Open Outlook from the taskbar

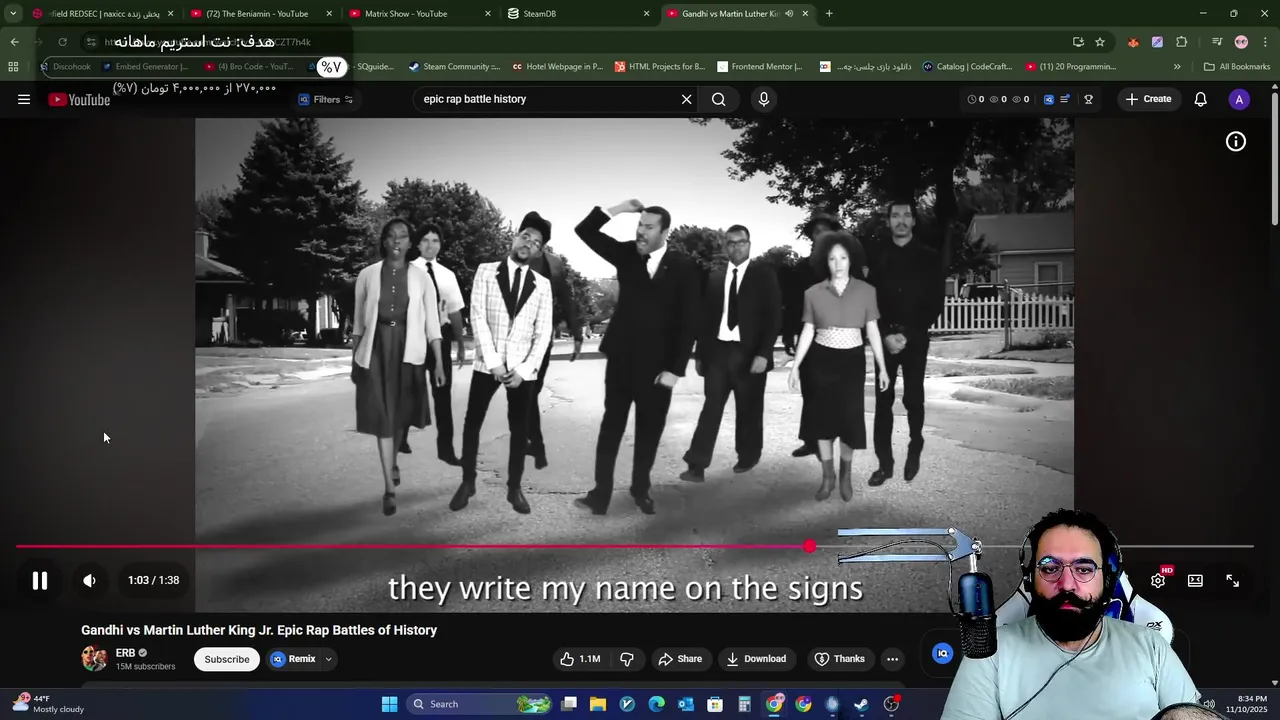(685, 704)
